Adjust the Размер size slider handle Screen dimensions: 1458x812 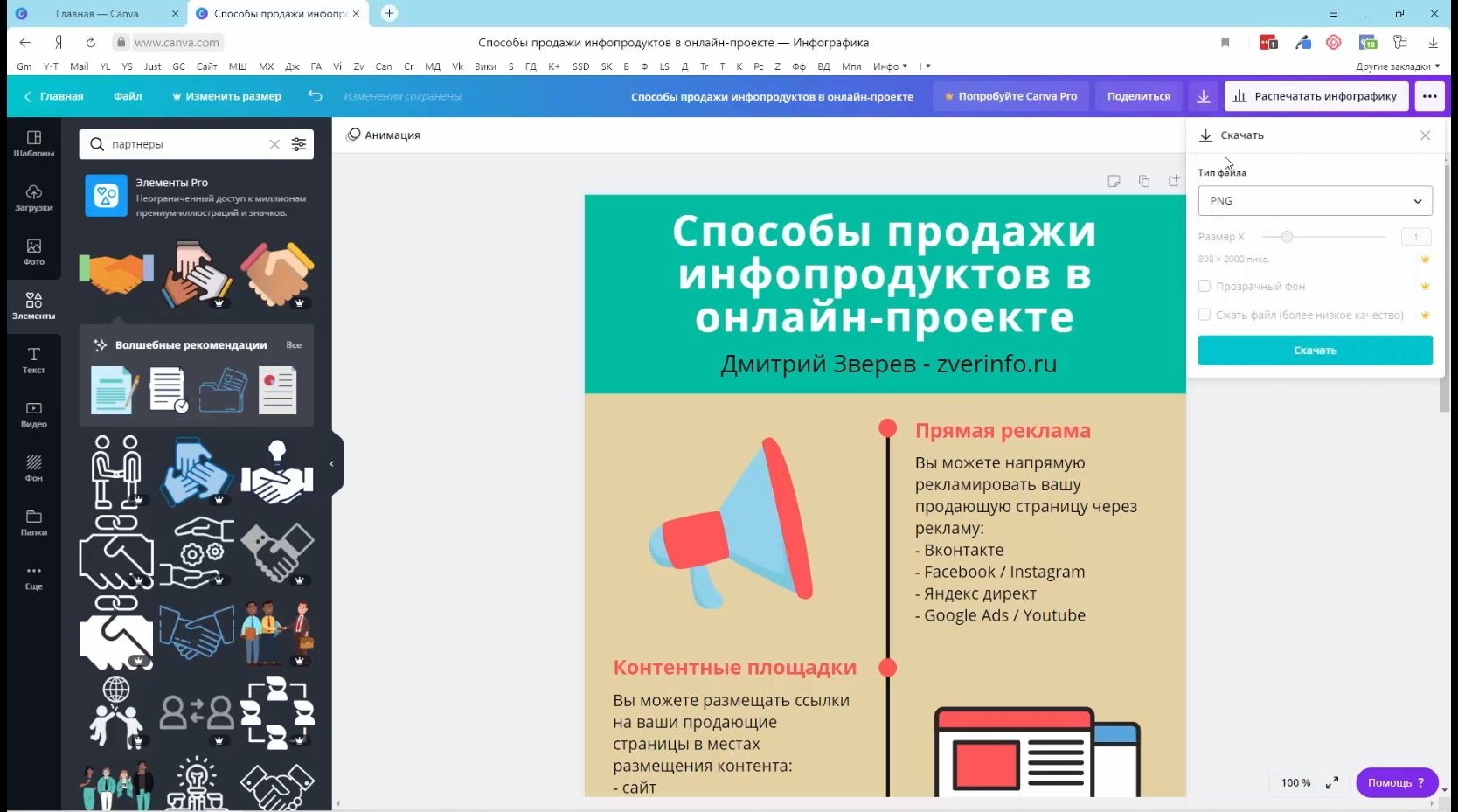point(1287,237)
